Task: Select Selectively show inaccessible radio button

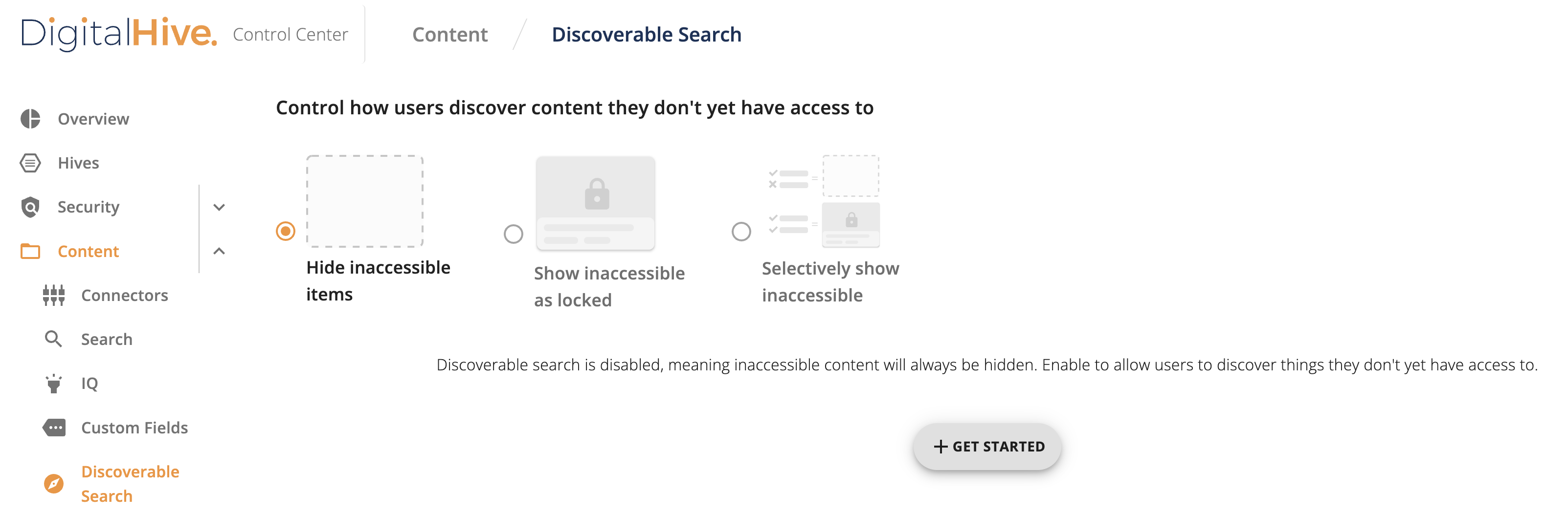Action: pos(741,232)
